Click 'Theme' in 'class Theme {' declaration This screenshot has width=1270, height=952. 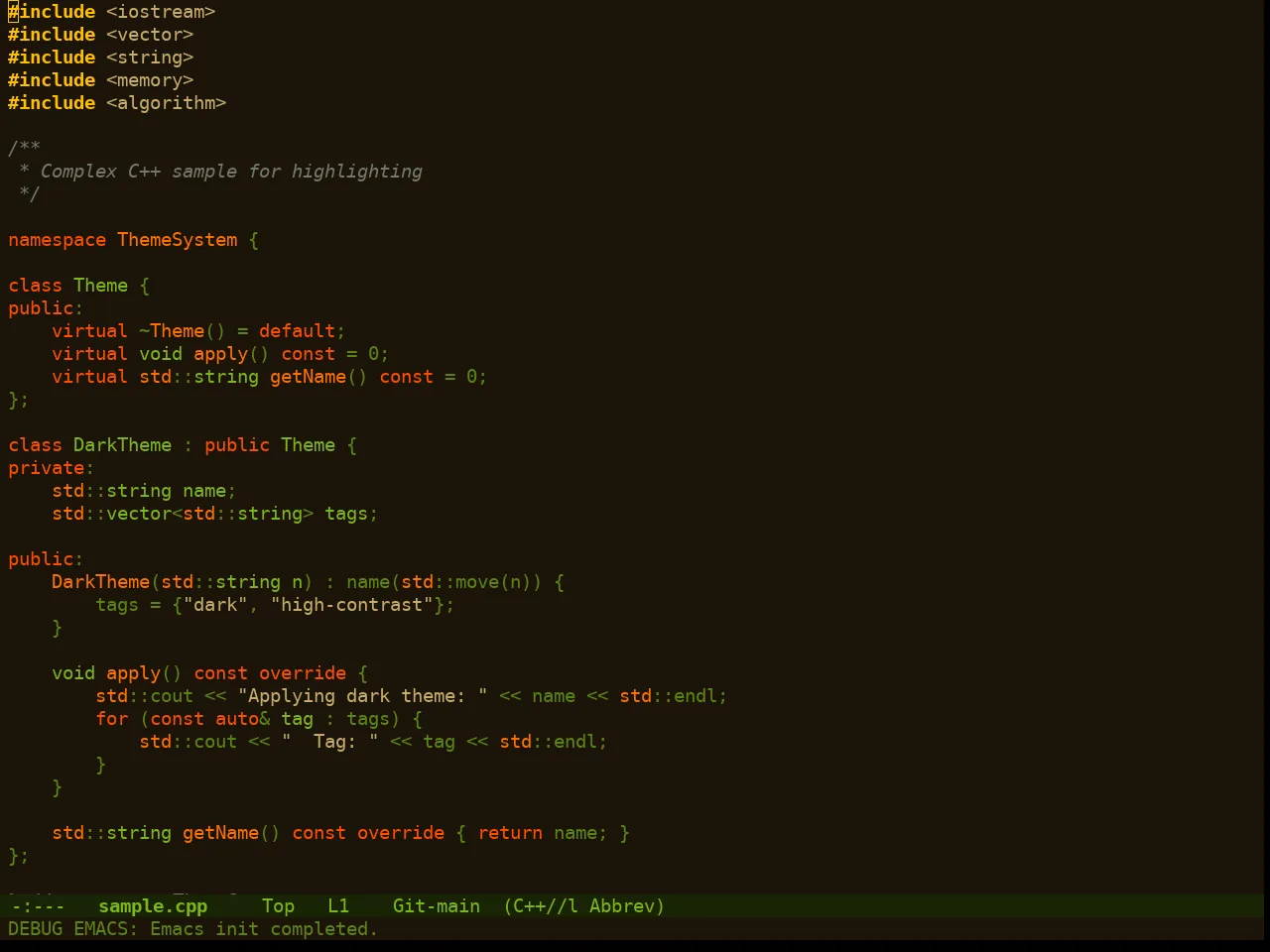click(x=100, y=286)
